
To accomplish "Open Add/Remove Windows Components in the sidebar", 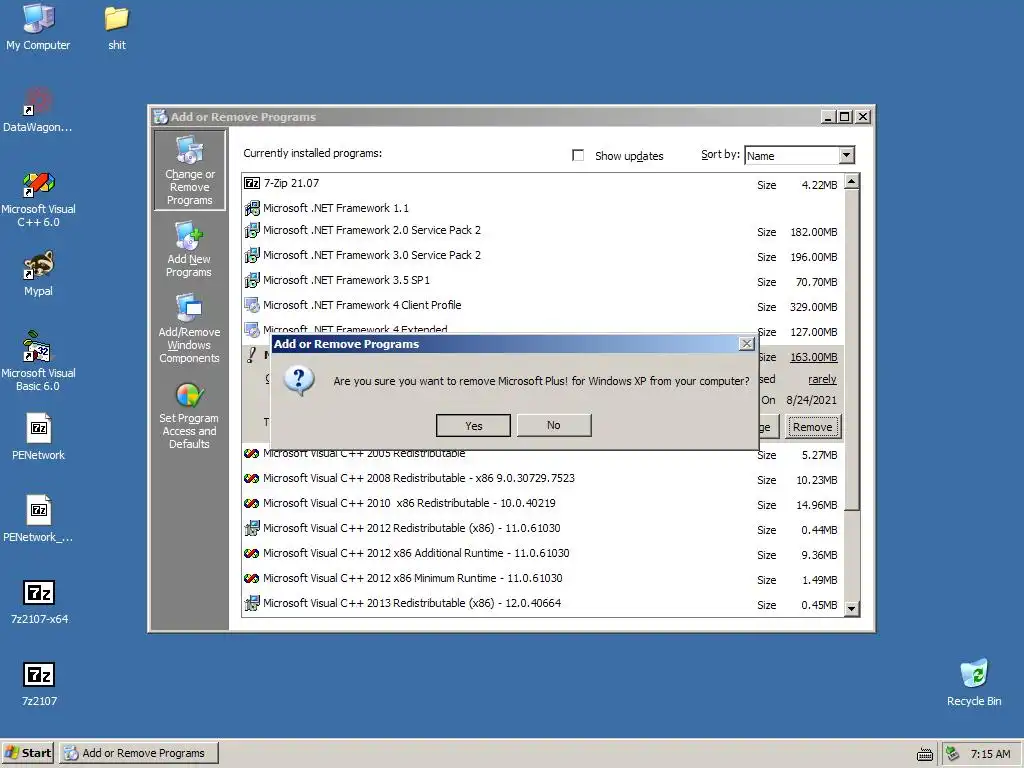I will (x=189, y=328).
